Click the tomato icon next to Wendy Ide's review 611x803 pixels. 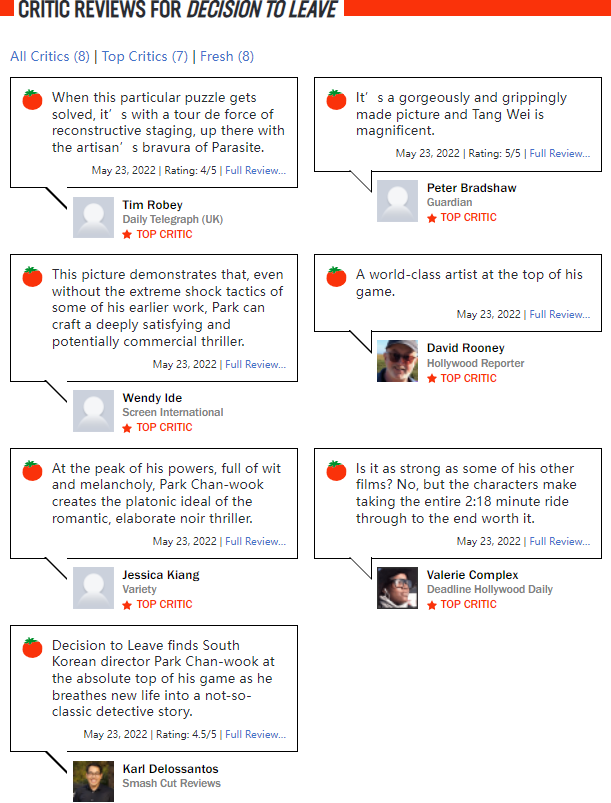[x=32, y=277]
